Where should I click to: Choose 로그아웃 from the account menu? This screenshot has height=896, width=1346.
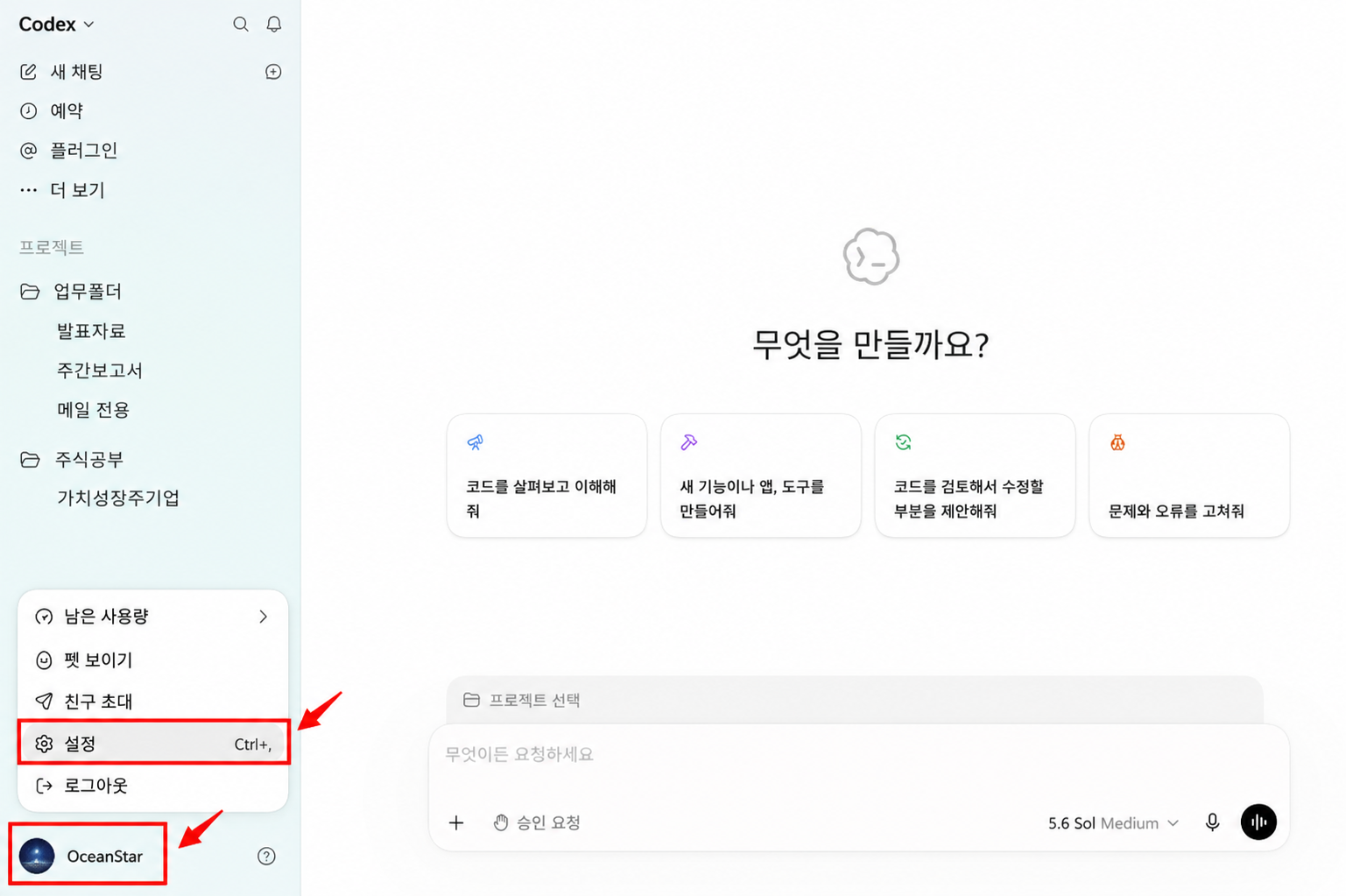[153, 786]
